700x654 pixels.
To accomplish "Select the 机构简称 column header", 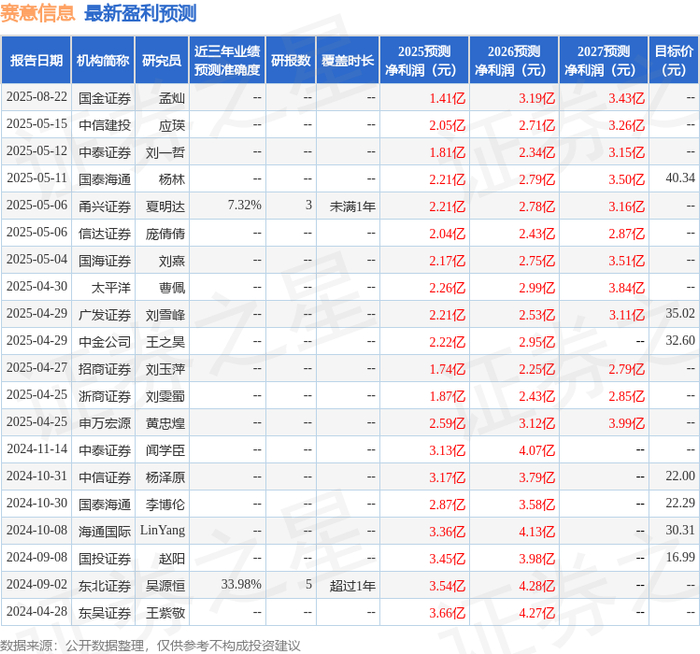I will point(103,60).
